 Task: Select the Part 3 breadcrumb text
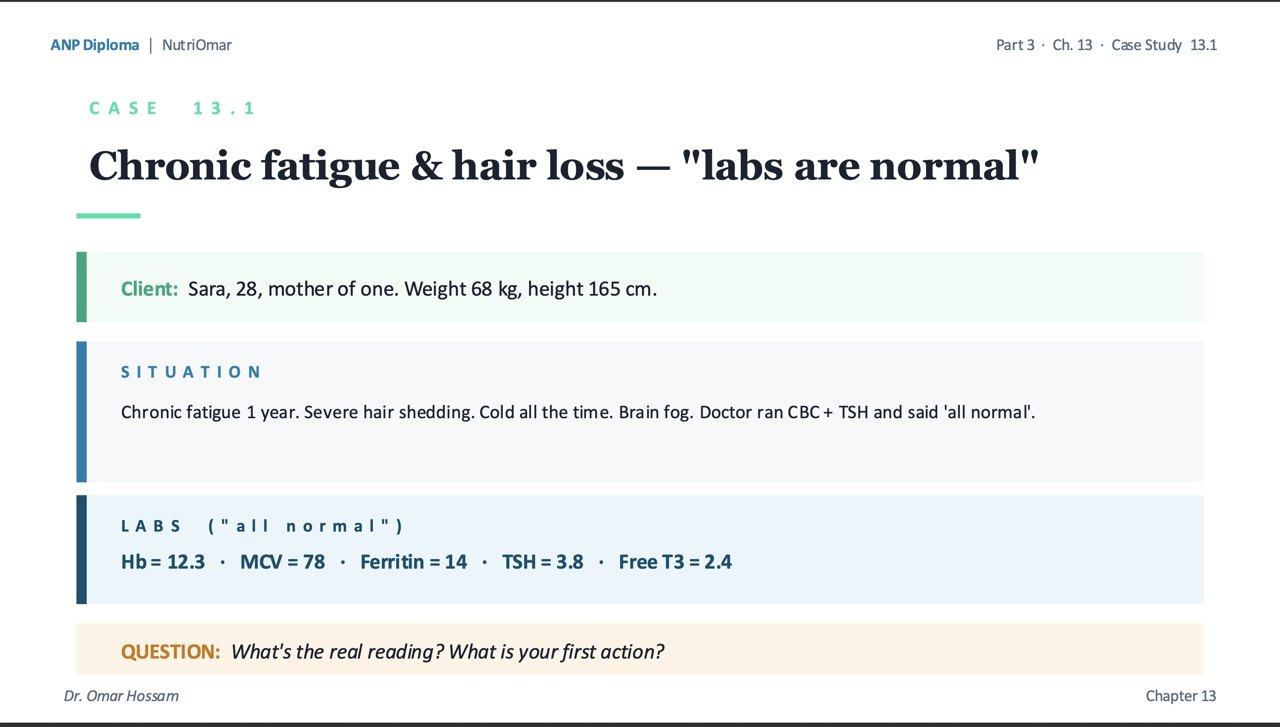tap(1015, 45)
